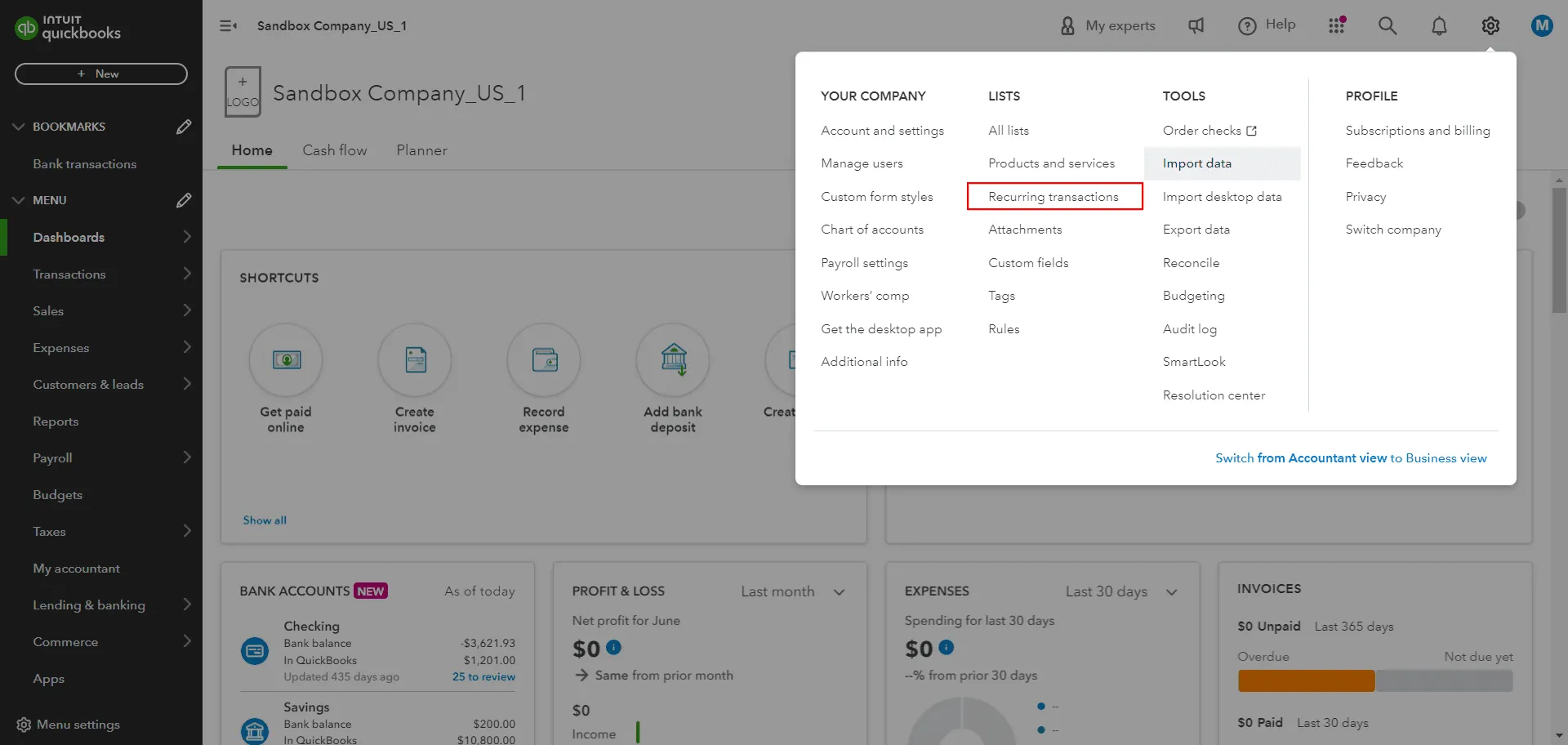Collapse the navigation sidebar with the hamburger icon
Image resolution: width=1568 pixels, height=745 pixels.
(x=229, y=26)
